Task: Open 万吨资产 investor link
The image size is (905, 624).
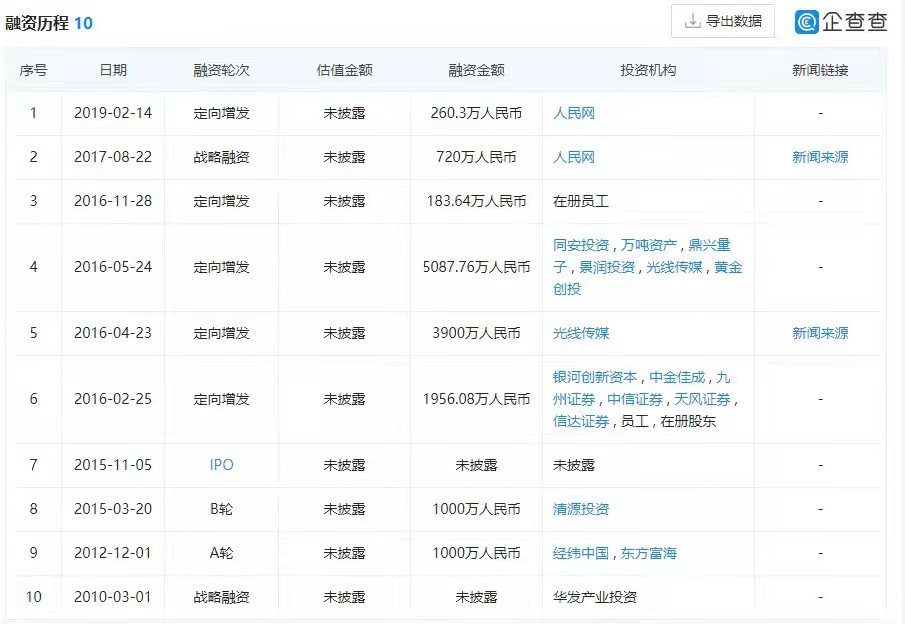Action: [x=649, y=245]
